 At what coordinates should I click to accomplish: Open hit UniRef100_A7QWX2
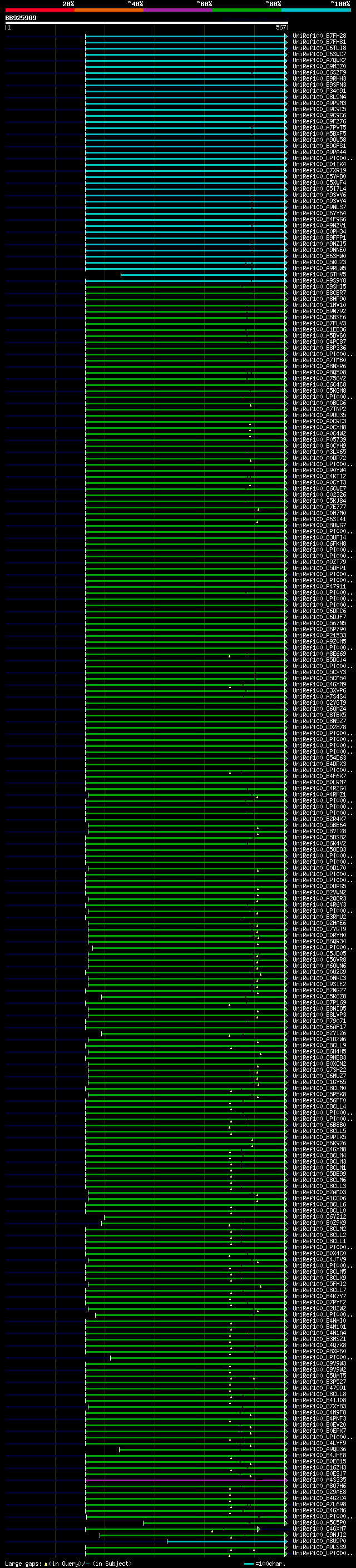[x=319, y=60]
